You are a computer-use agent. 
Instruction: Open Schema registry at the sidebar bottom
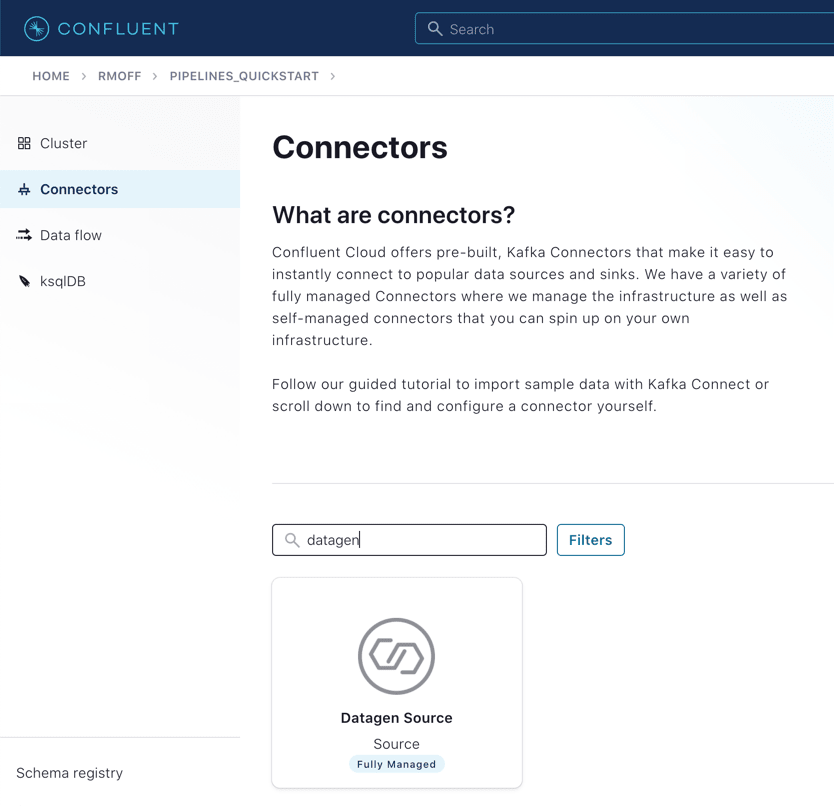click(69, 772)
